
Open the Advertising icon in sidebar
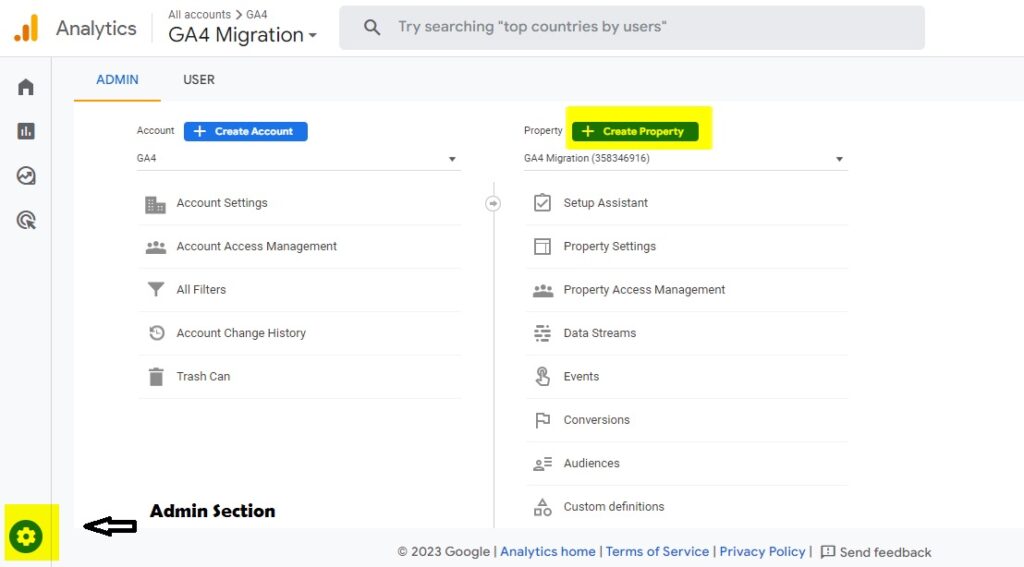(25, 220)
